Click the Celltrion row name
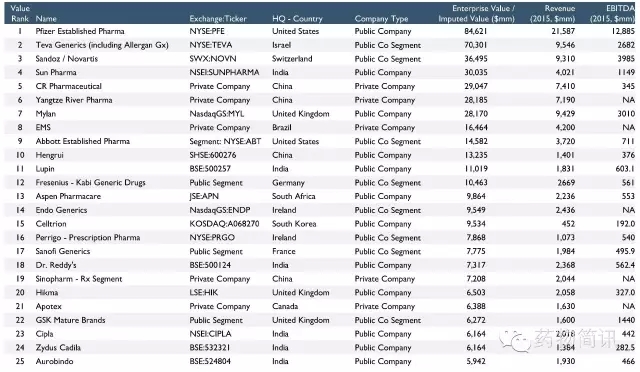The height and width of the screenshot is (372, 640). pyautogui.click(x=51, y=224)
